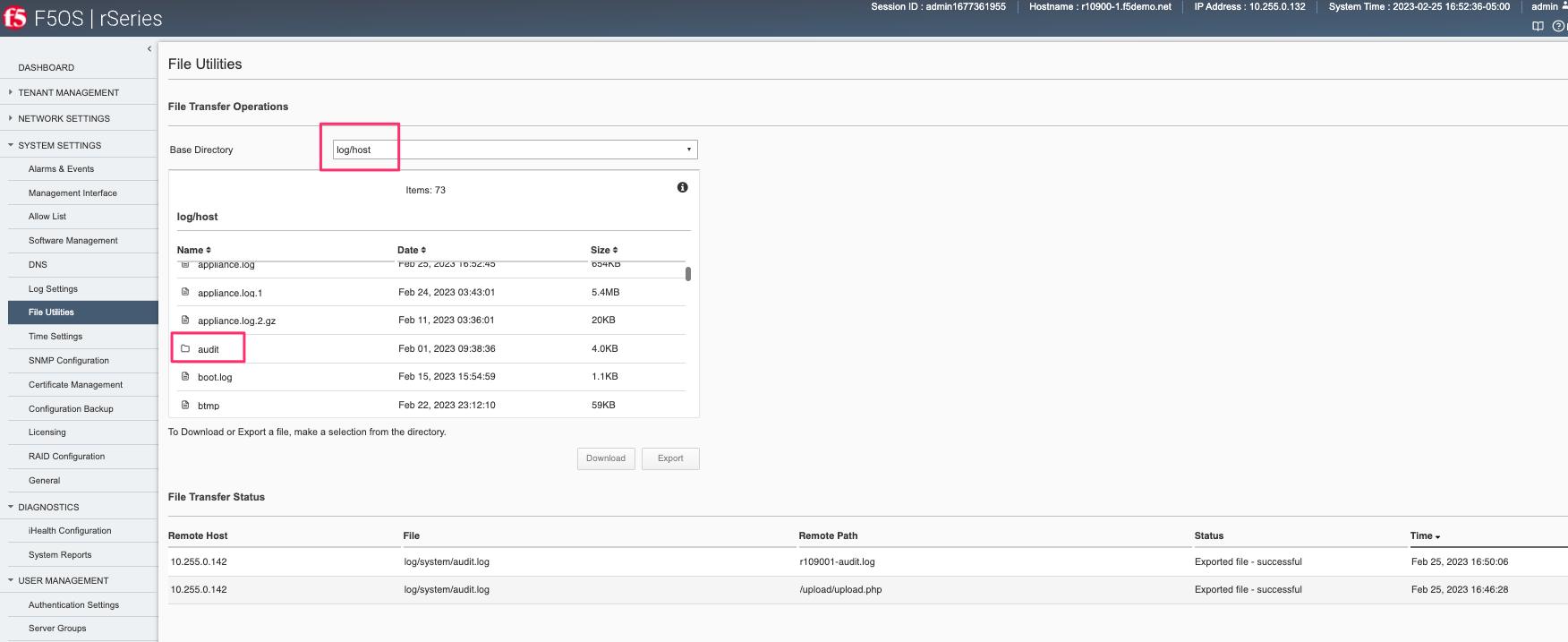1568x642 pixels.
Task: Open the documentation book icon in header
Action: point(1538,26)
